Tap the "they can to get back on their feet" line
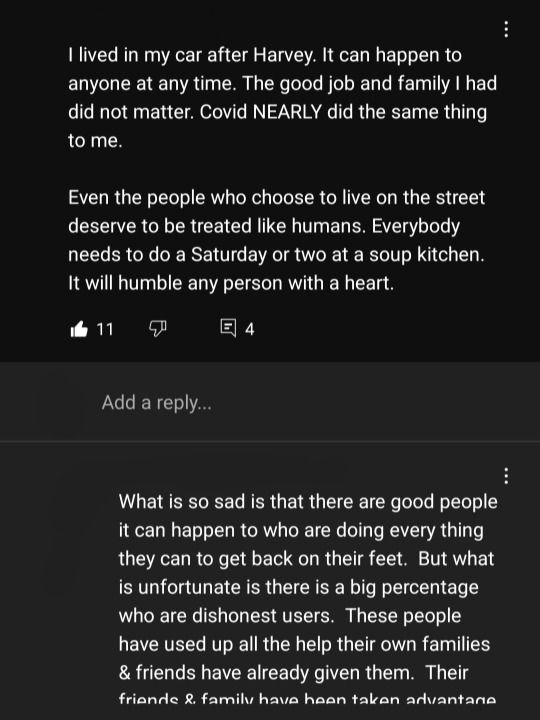 click(x=306, y=559)
